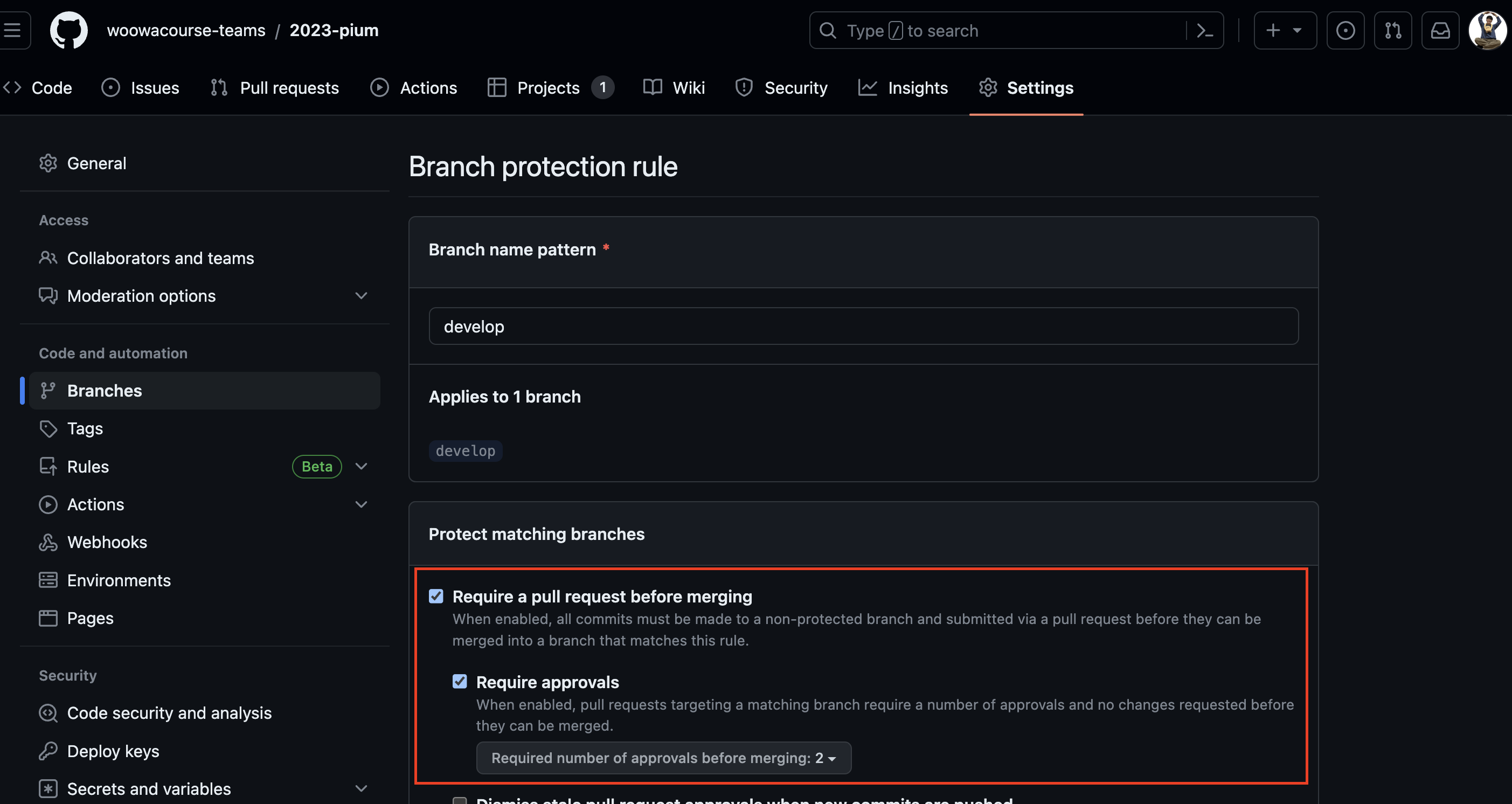Go to woowacourse-teams organization link
This screenshot has height=804, width=1512.
click(186, 31)
